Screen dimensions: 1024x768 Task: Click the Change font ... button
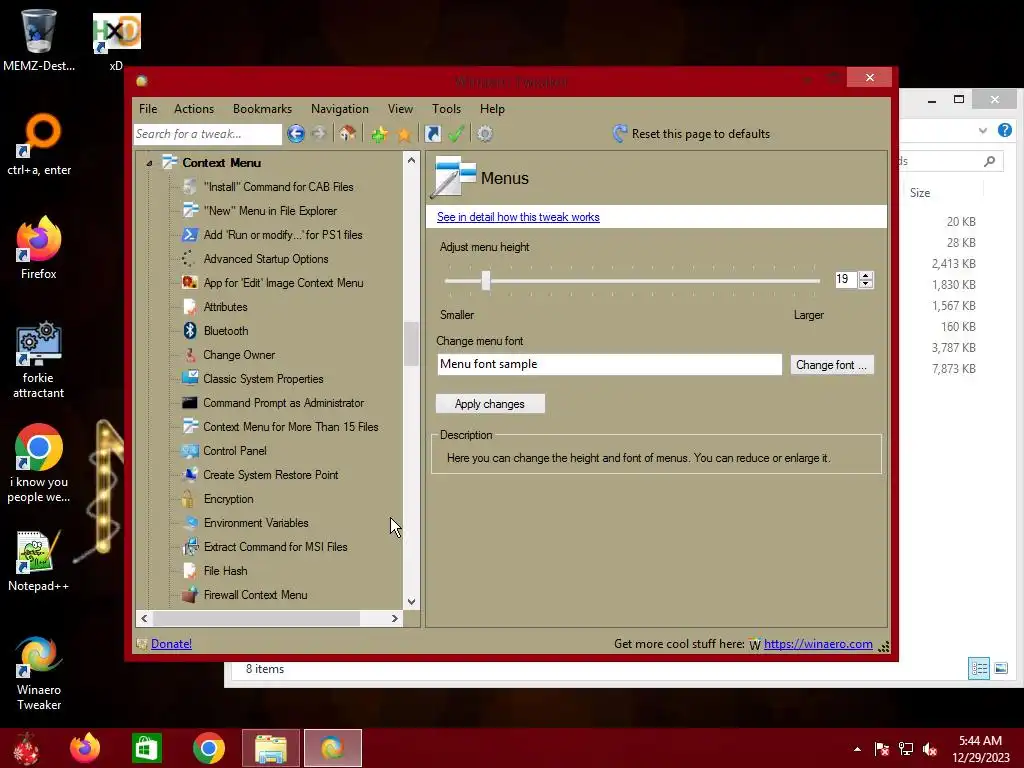tap(831, 365)
